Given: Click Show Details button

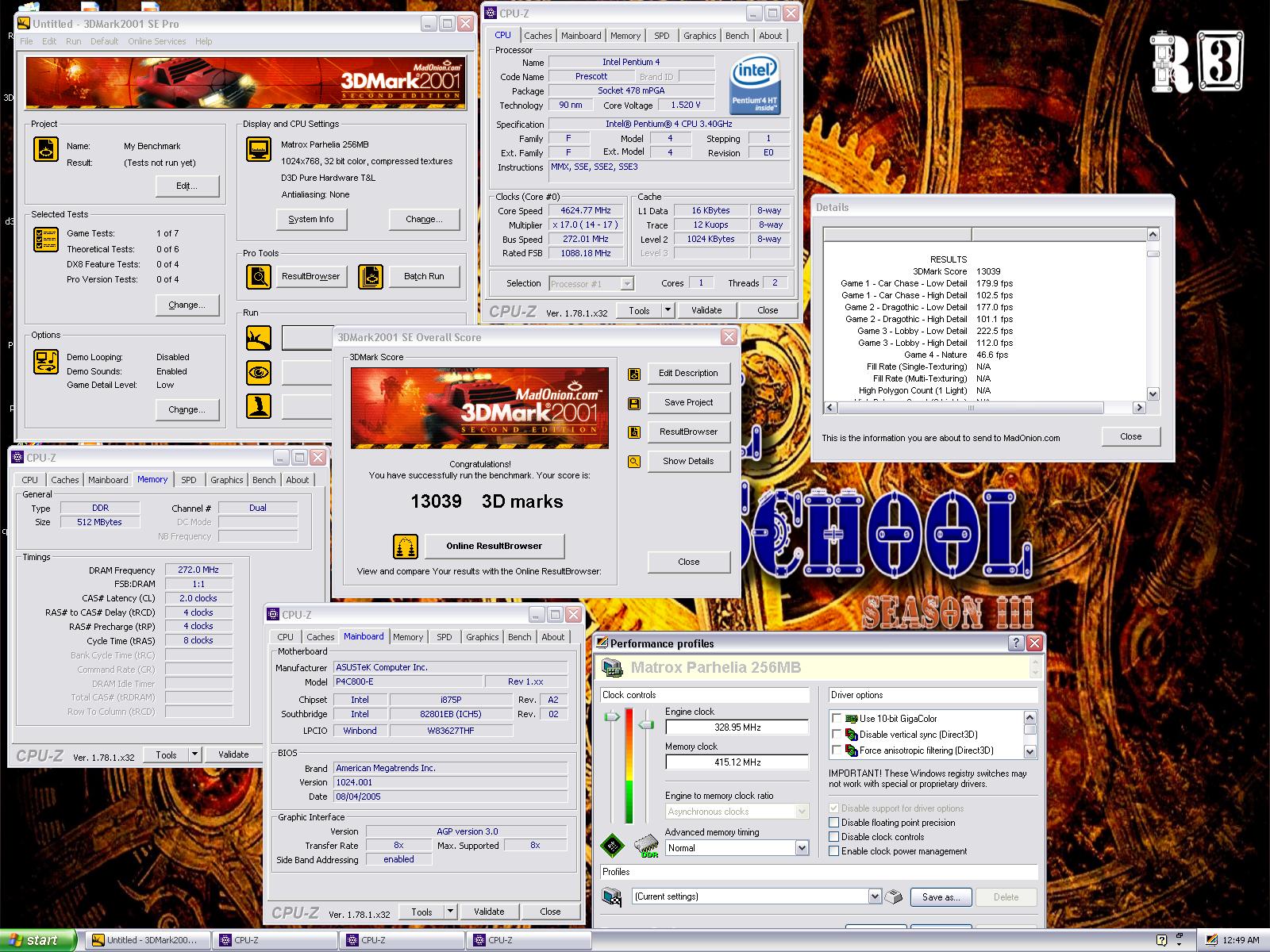Looking at the screenshot, I should click(689, 461).
